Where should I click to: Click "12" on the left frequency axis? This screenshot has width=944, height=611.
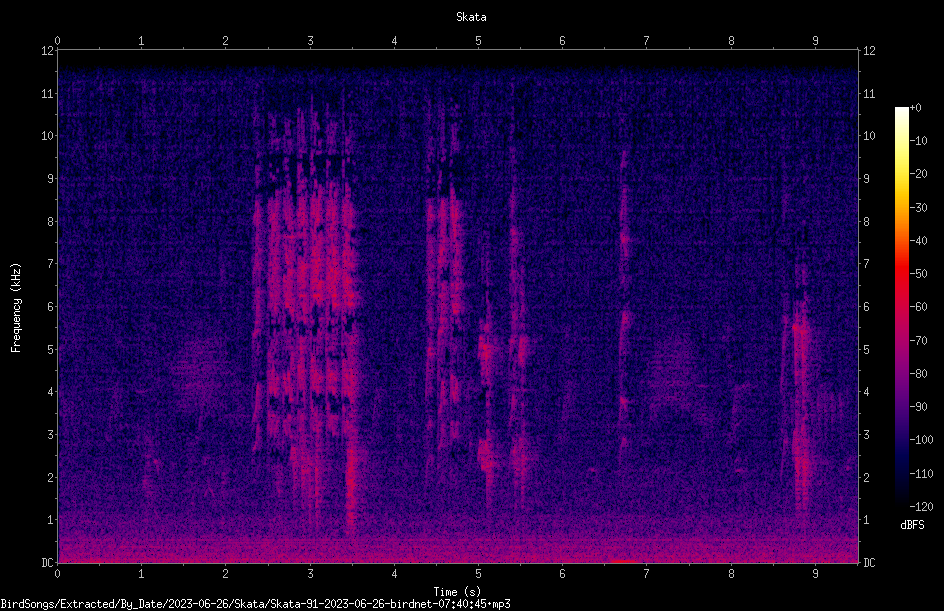pyautogui.click(x=47, y=51)
